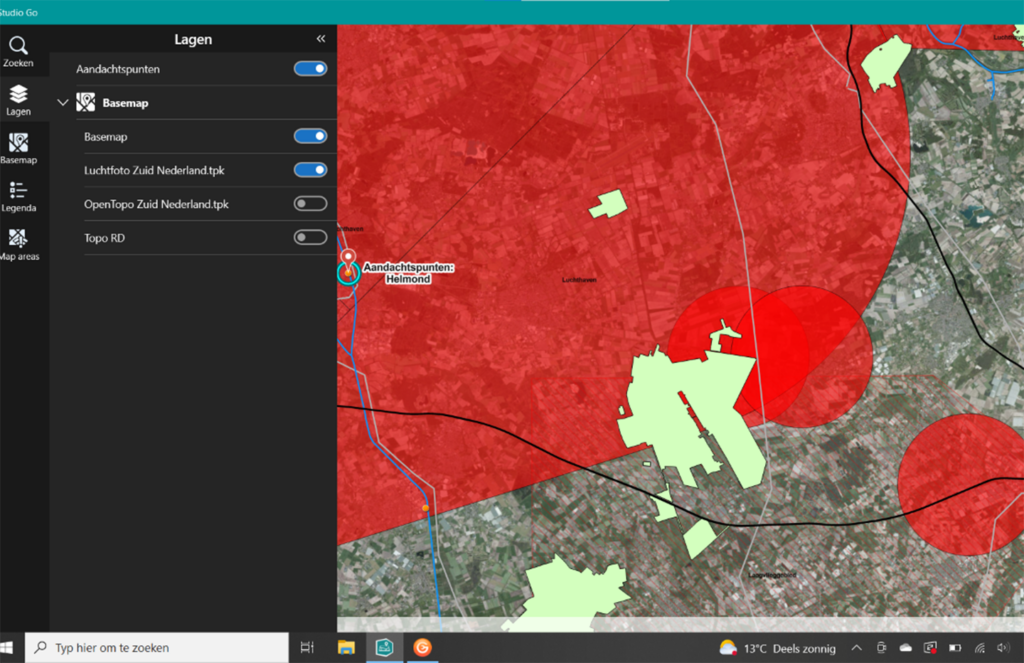Show the Legenda panel icon

click(x=18, y=197)
